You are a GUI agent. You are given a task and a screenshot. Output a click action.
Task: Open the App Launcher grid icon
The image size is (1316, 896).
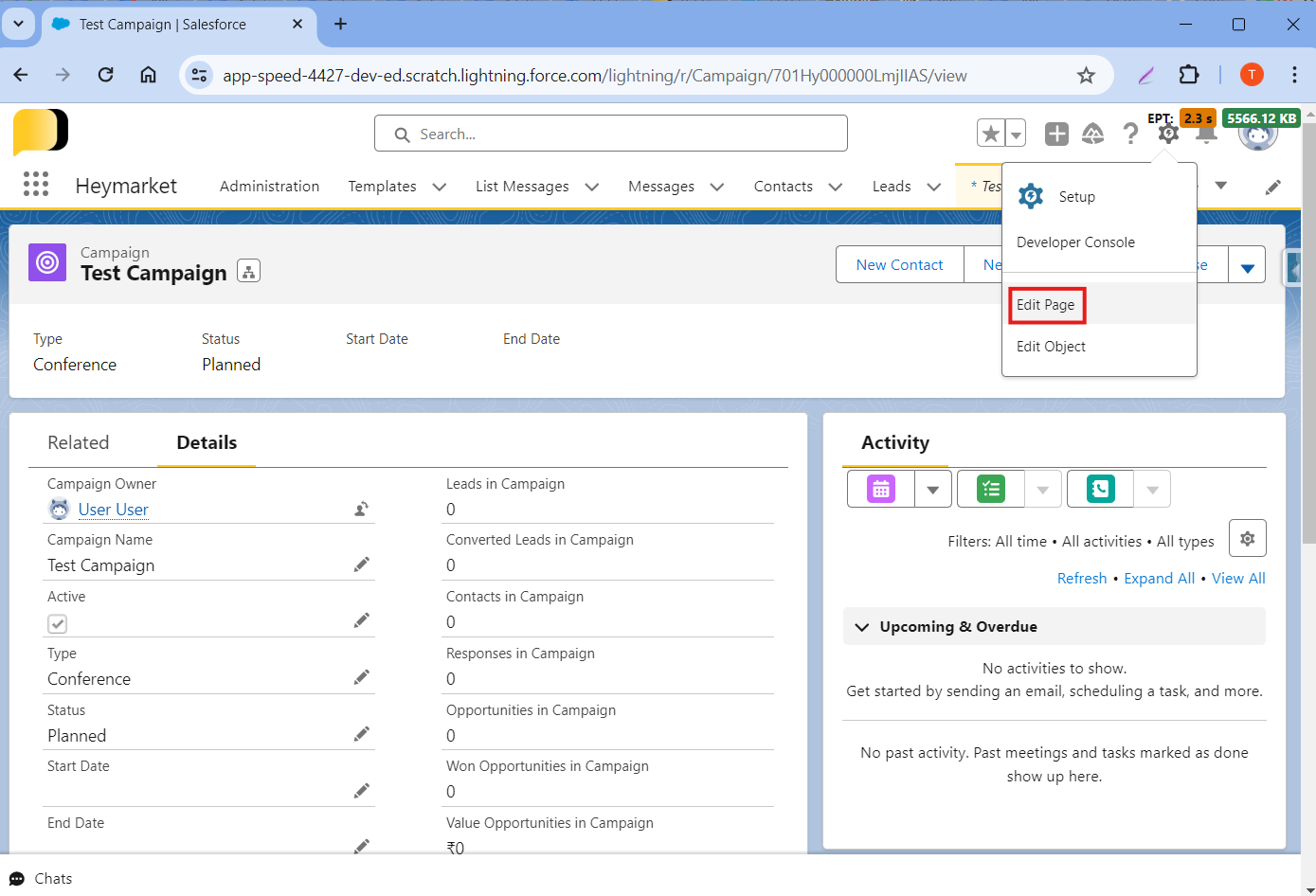point(35,184)
